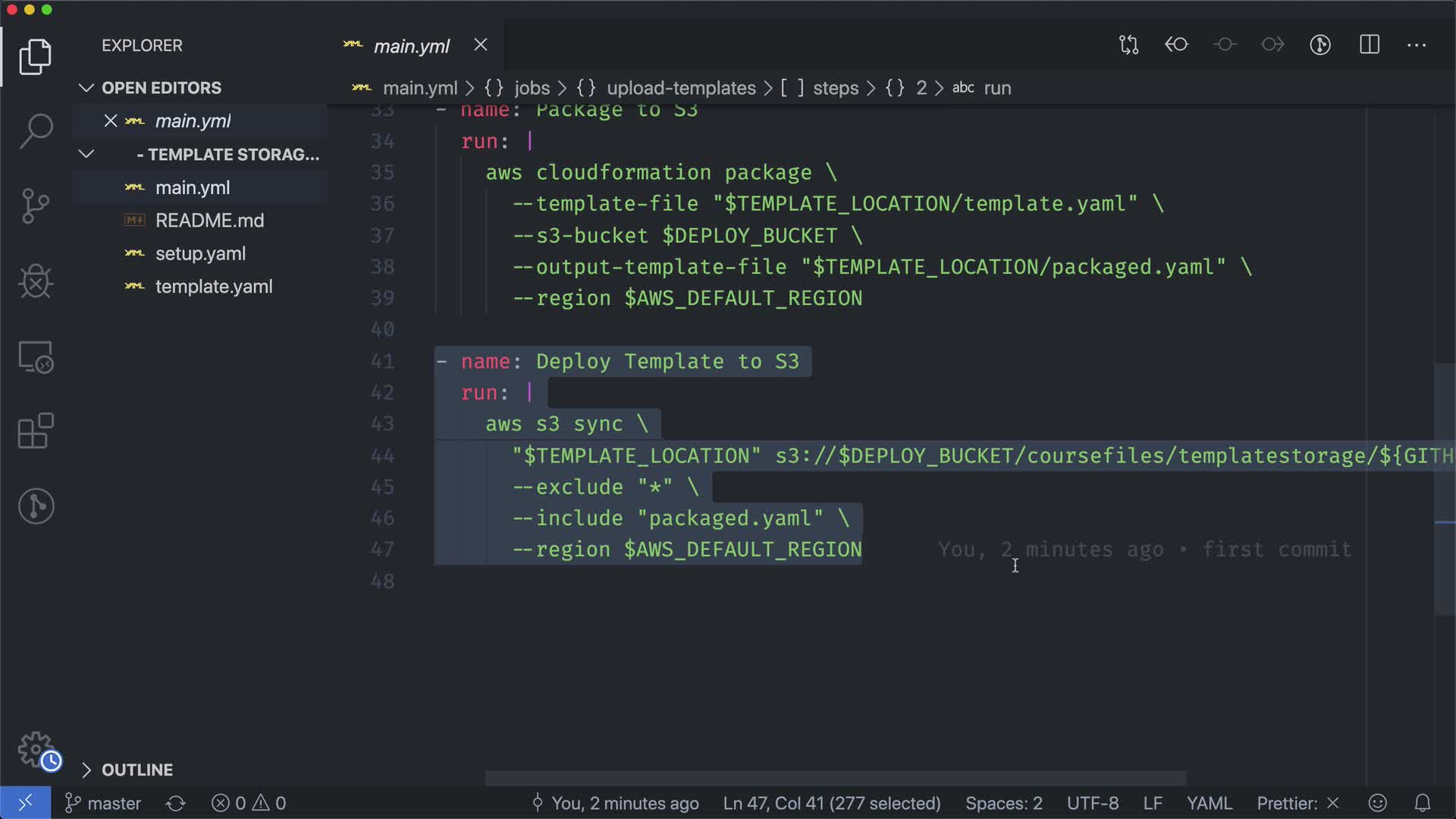Open the Source Control view
This screenshot has width=1456, height=819.
click(36, 206)
